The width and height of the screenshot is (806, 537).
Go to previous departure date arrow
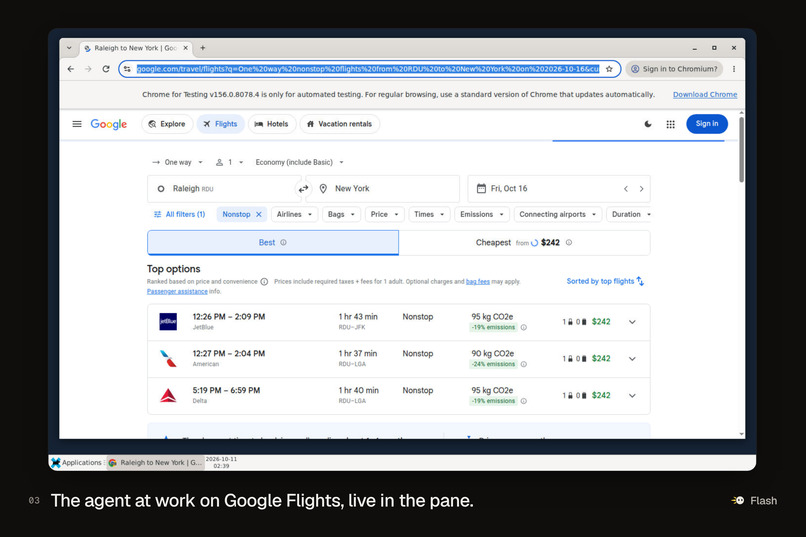point(626,189)
